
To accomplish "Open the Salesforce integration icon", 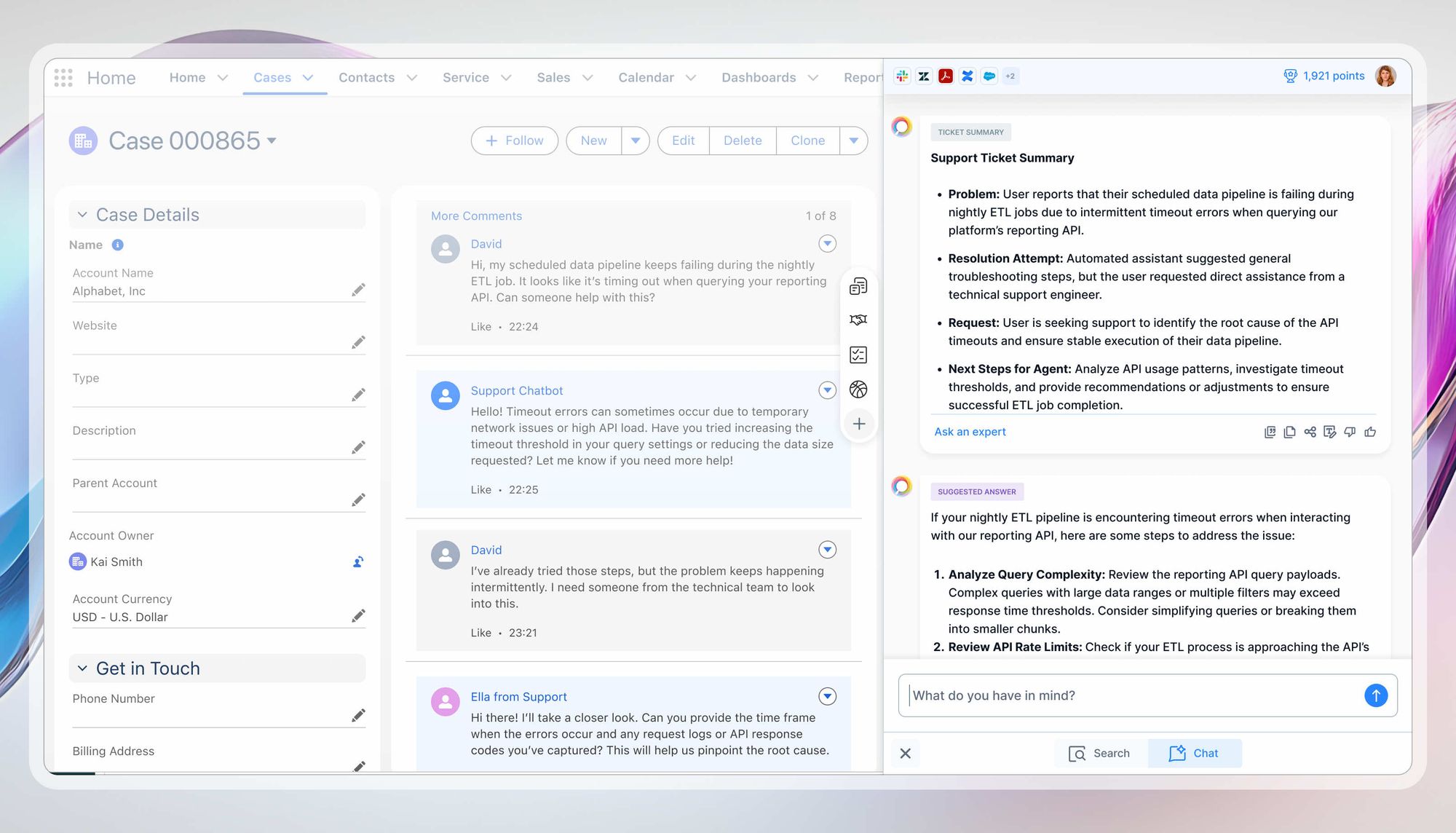I will tap(989, 76).
